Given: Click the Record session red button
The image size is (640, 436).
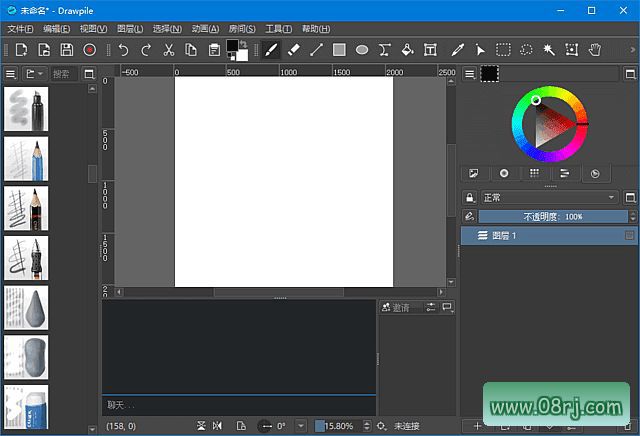Looking at the screenshot, I should tap(90, 49).
